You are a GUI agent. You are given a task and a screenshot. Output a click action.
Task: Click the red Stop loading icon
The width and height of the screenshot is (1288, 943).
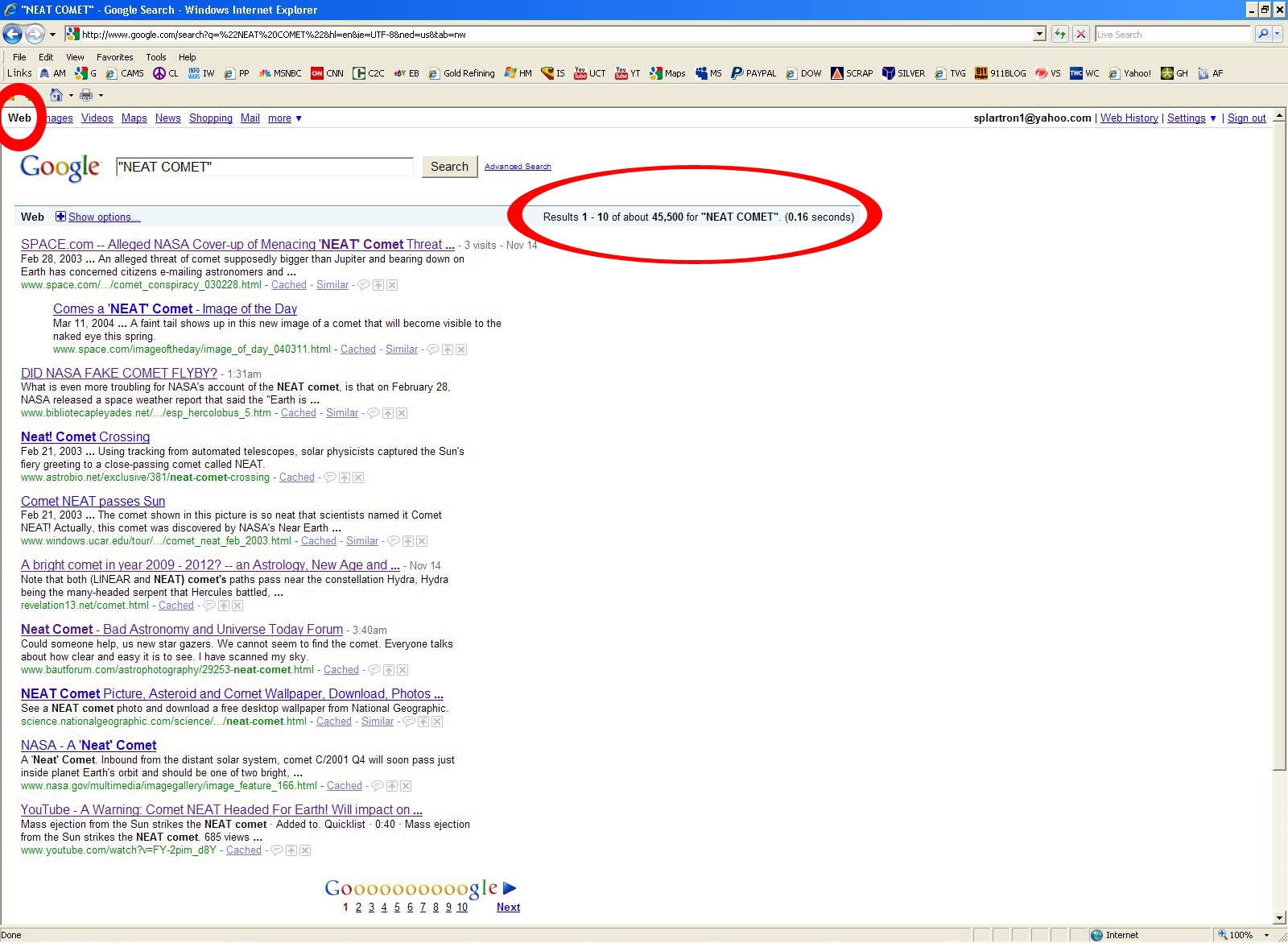[1081, 34]
